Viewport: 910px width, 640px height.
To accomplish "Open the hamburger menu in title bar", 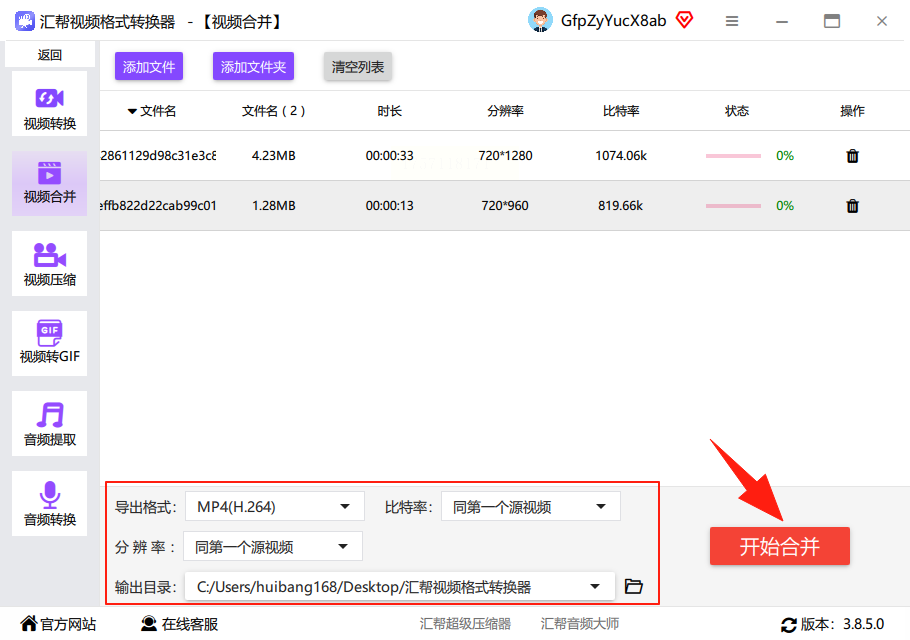I will pyautogui.click(x=732, y=21).
